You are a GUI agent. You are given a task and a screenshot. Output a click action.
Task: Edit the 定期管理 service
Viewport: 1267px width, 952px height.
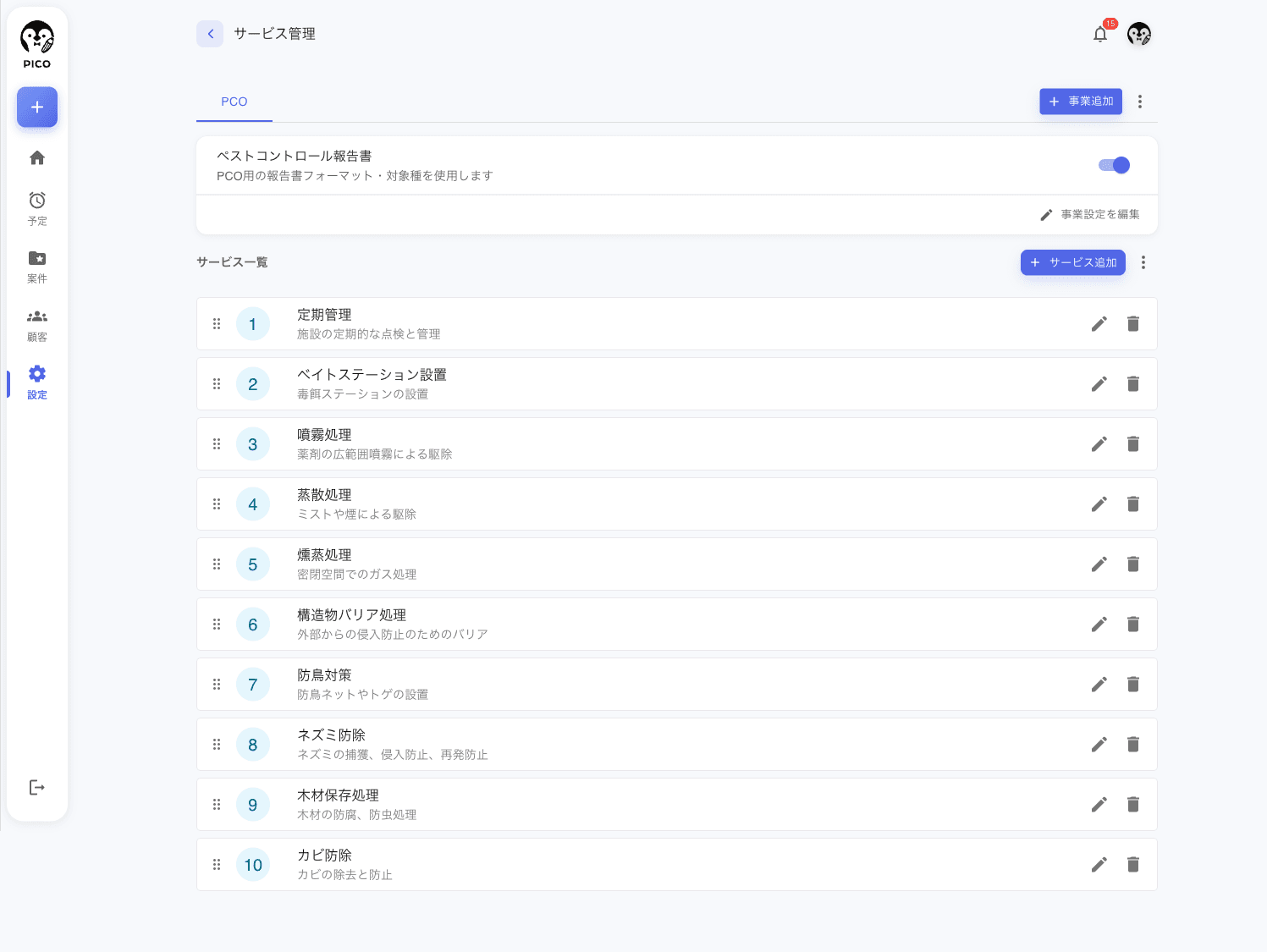(x=1099, y=324)
